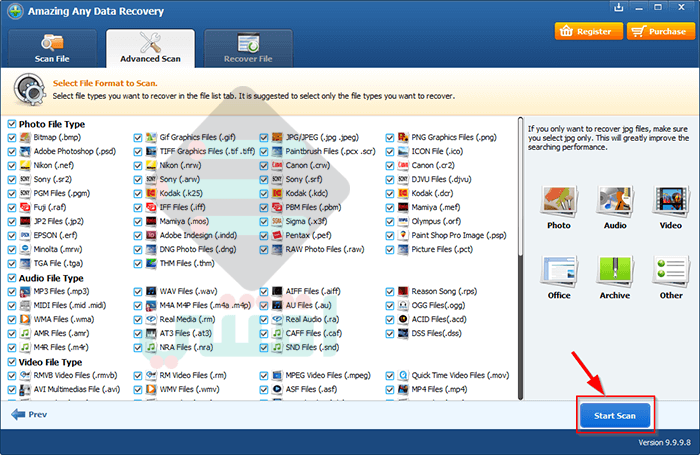
Task: Select the Office category icon
Action: [559, 271]
